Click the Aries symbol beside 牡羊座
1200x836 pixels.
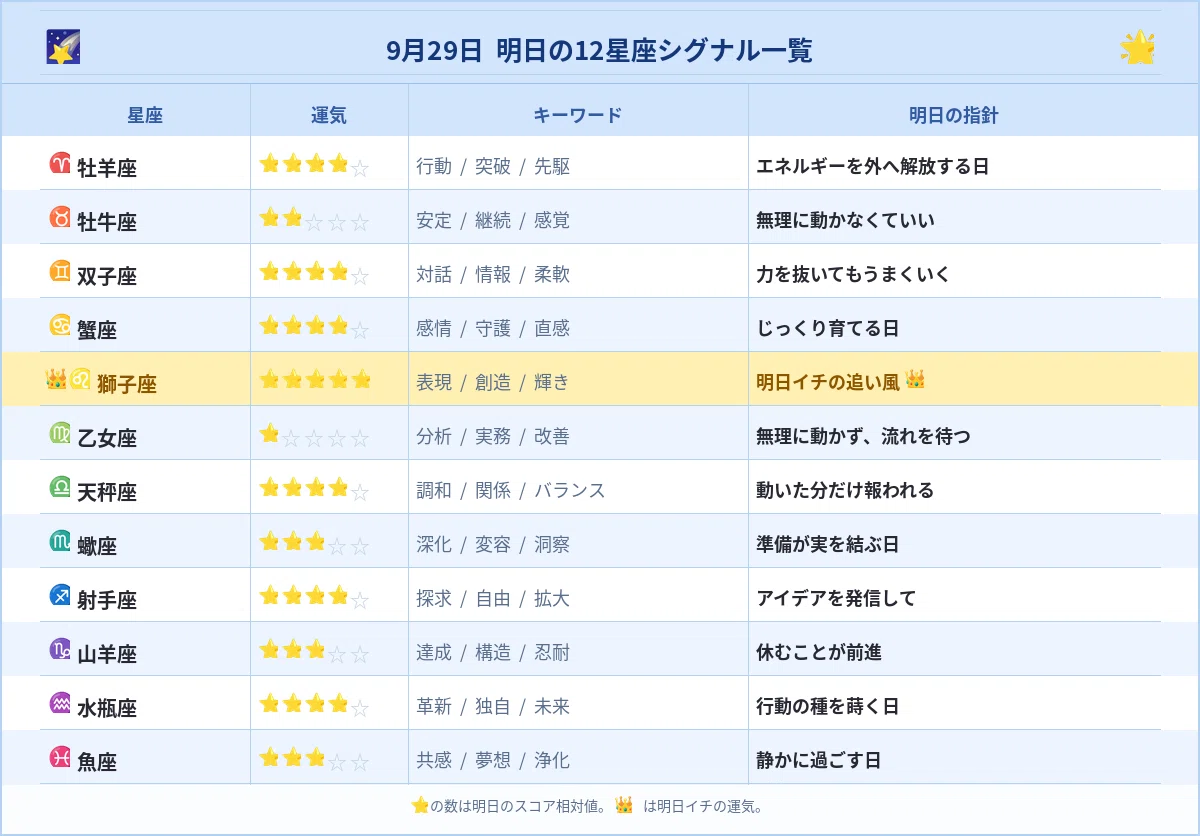(x=61, y=163)
